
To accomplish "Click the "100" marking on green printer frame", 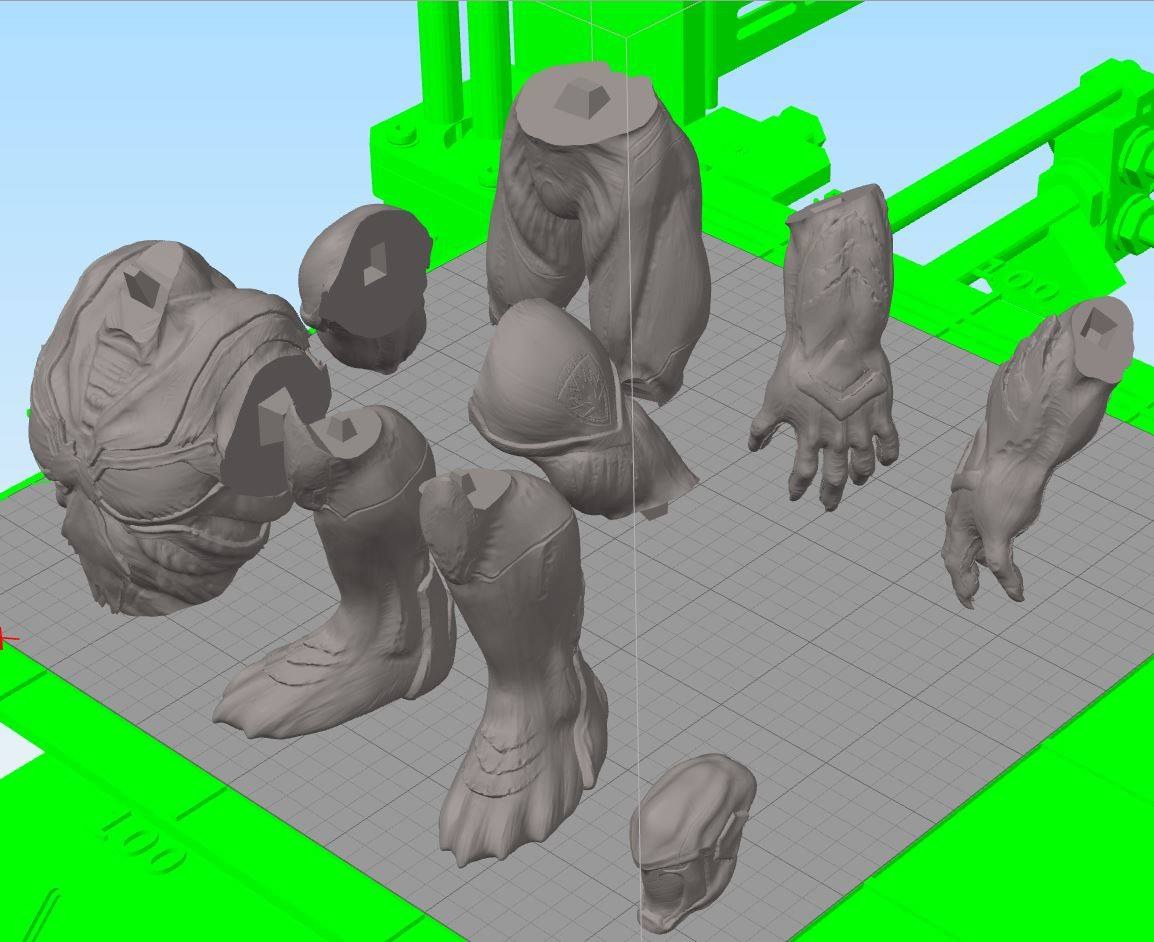I will (x=143, y=843).
